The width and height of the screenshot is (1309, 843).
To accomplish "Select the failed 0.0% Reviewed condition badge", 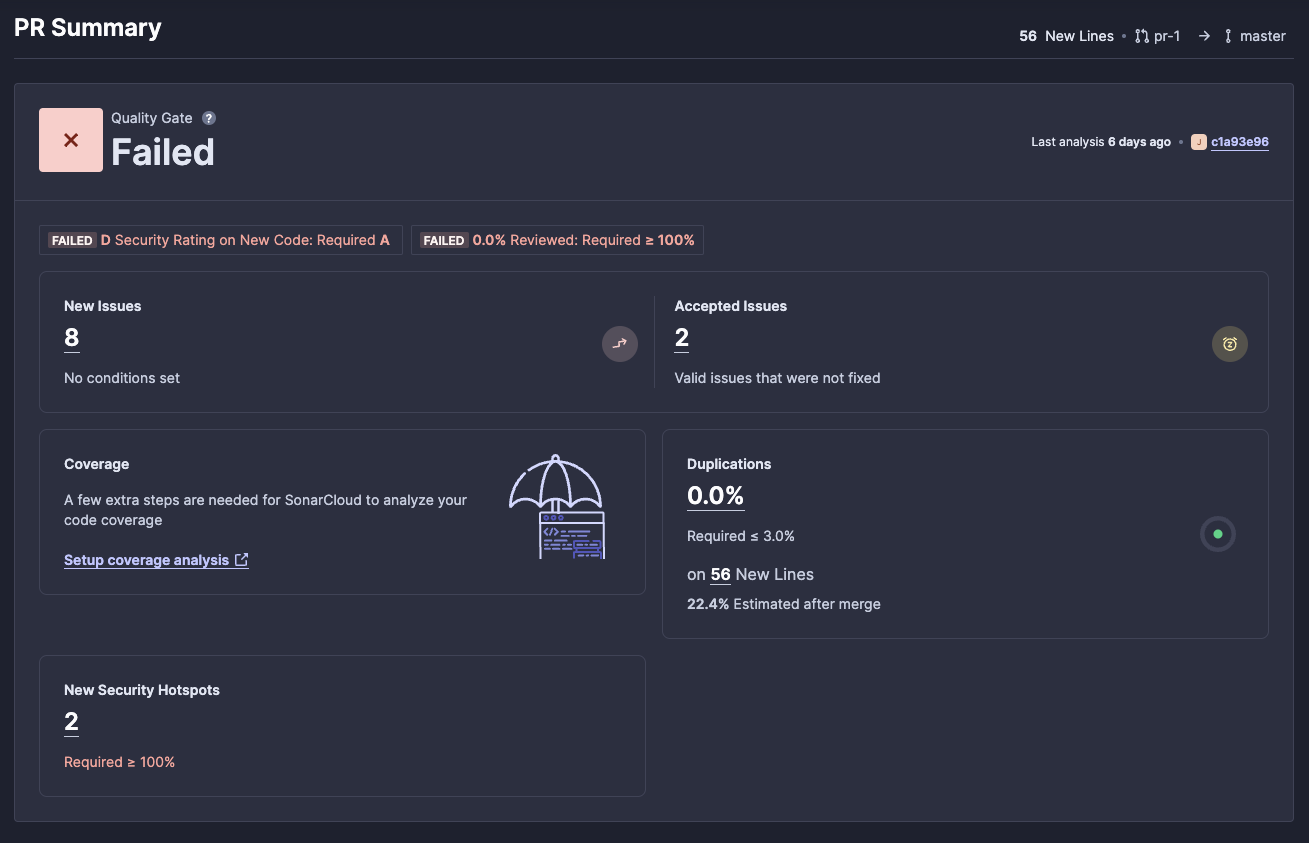I will [557, 240].
